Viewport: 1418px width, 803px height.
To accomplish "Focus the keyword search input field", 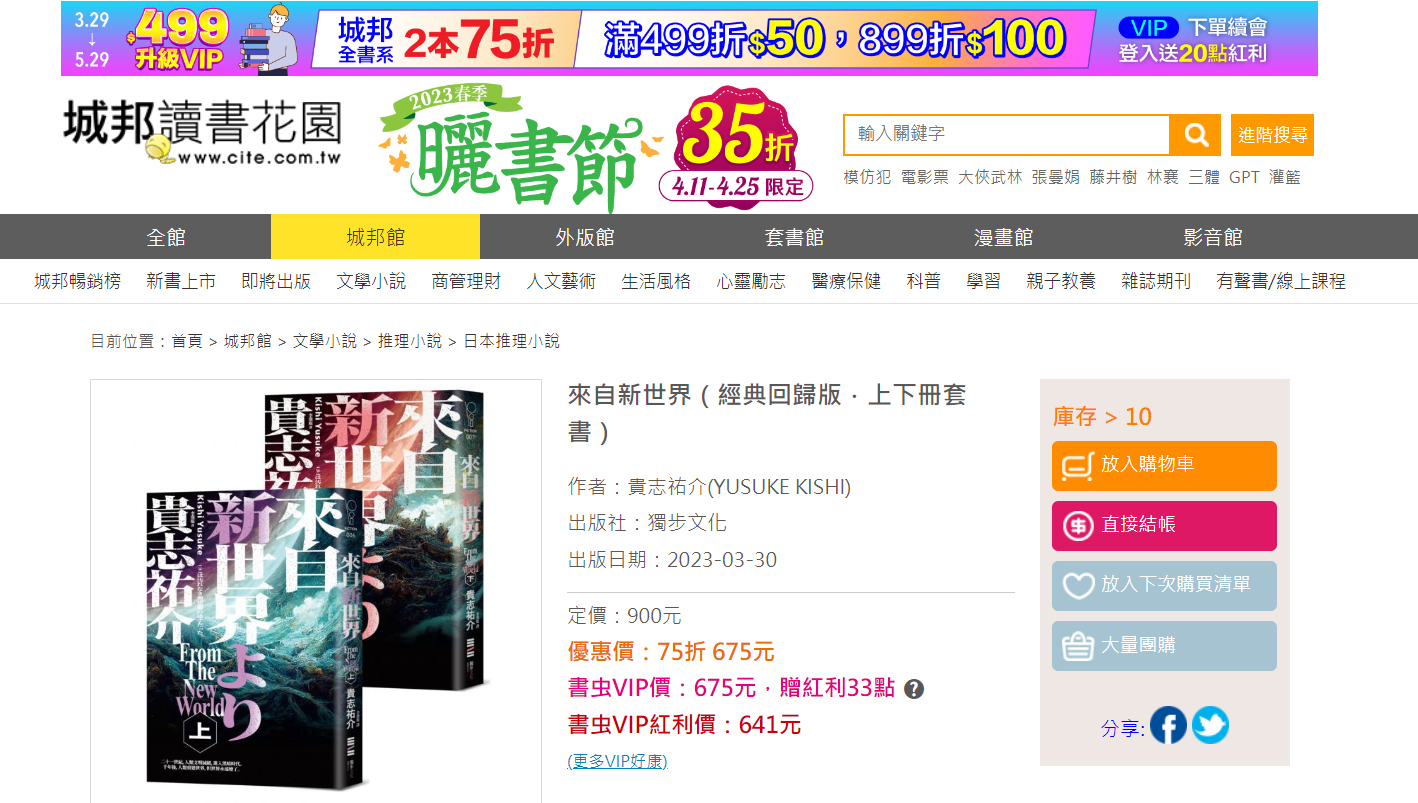I will (x=1007, y=135).
